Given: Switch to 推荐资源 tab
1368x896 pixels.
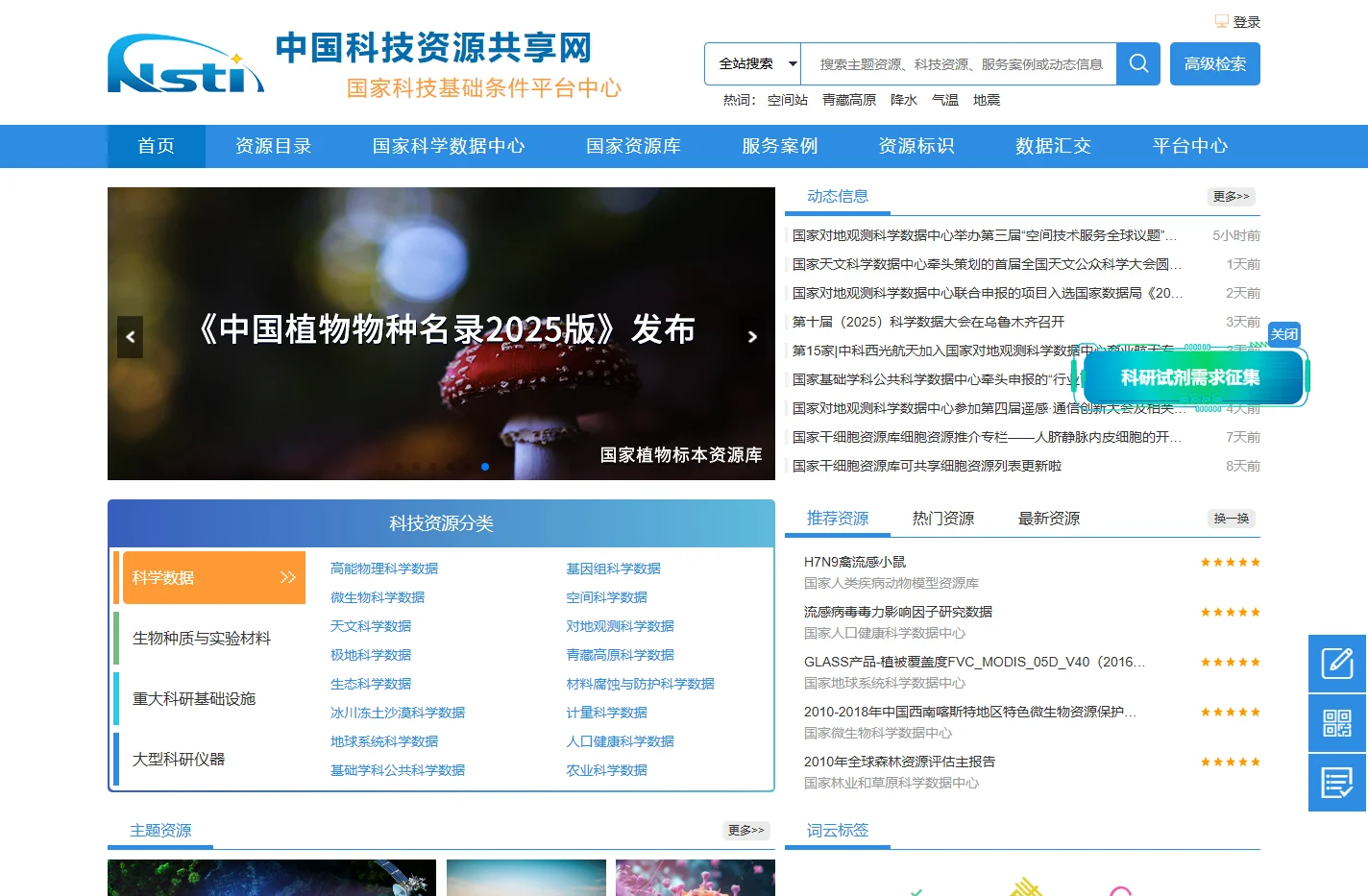Looking at the screenshot, I should point(838,519).
